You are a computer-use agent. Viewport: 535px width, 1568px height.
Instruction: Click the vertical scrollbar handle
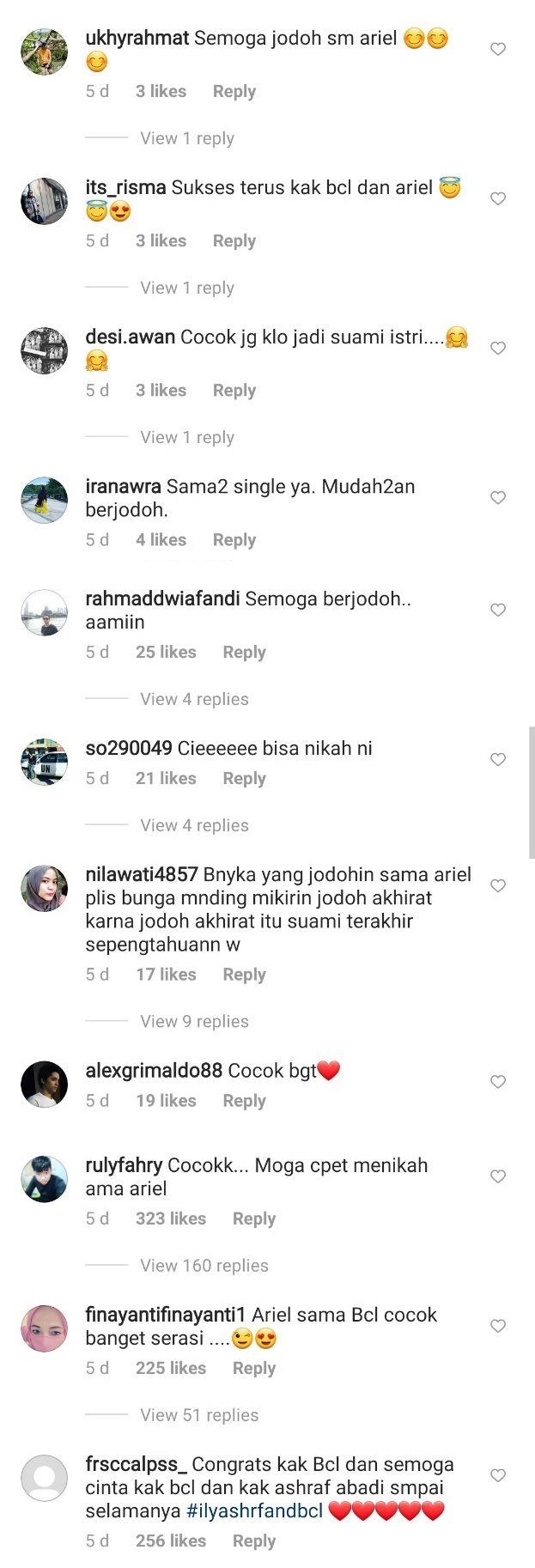(x=532, y=792)
